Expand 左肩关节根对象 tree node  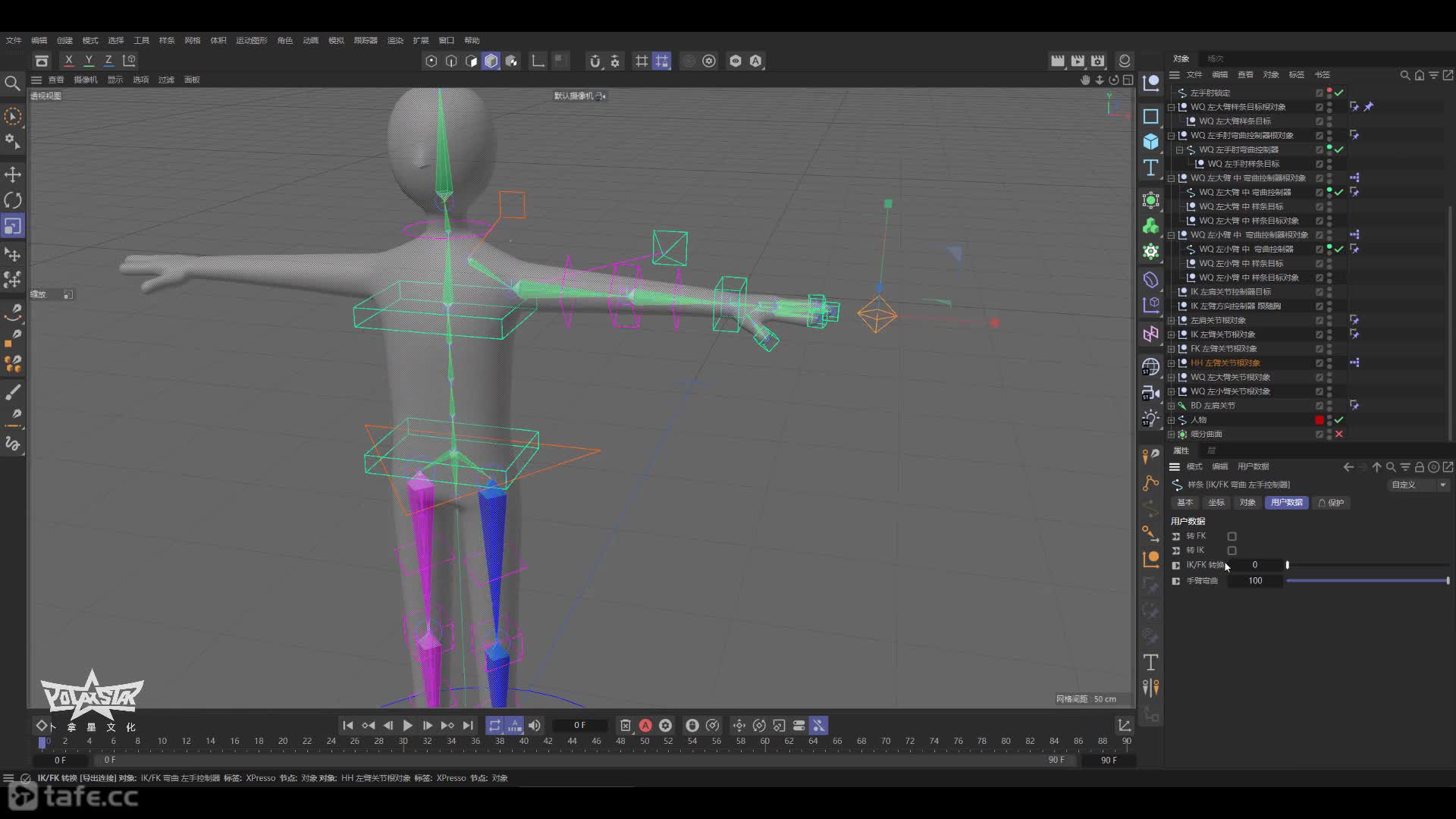pos(1172,320)
